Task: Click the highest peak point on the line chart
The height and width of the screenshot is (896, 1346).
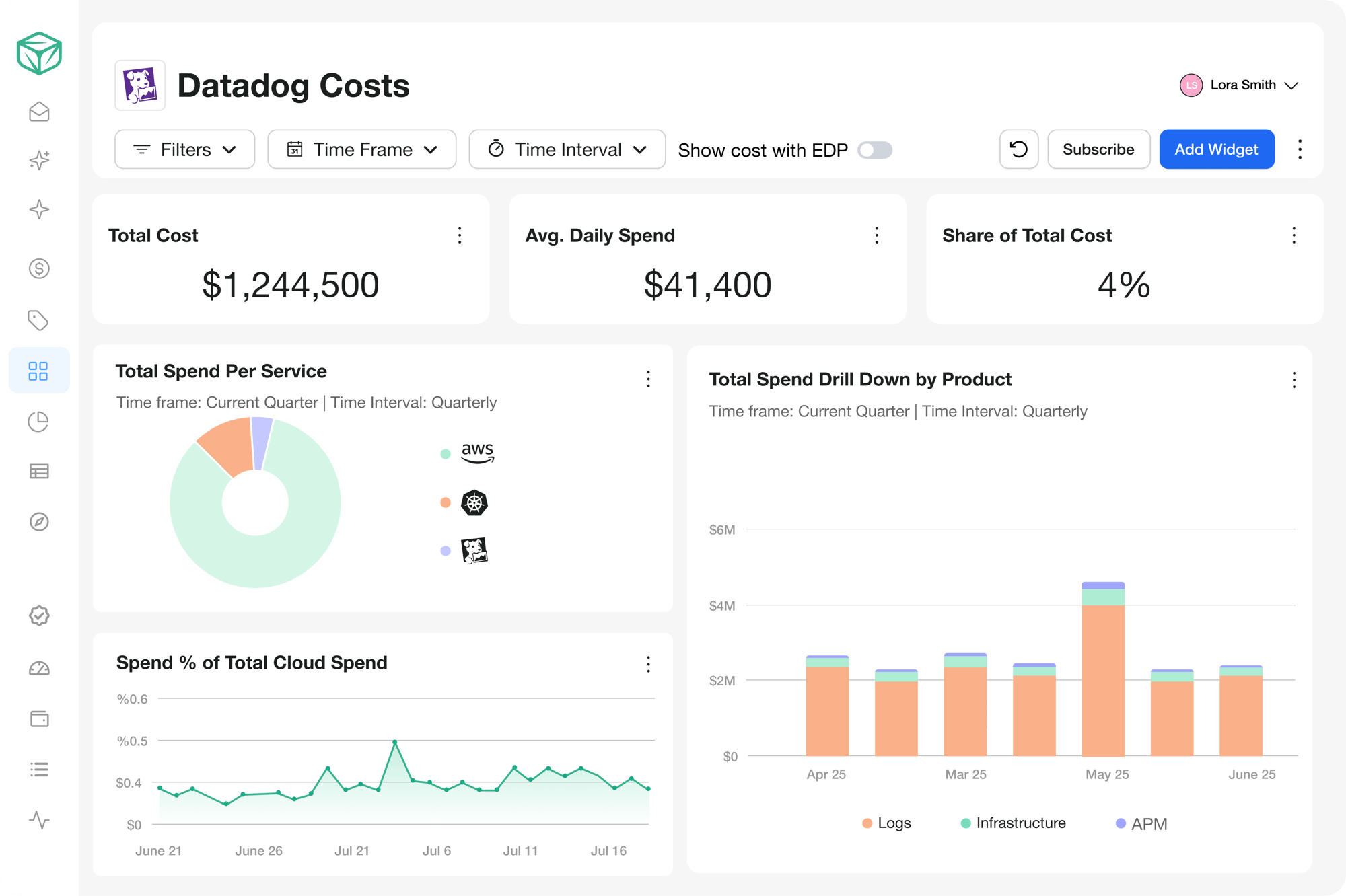Action: [x=395, y=742]
